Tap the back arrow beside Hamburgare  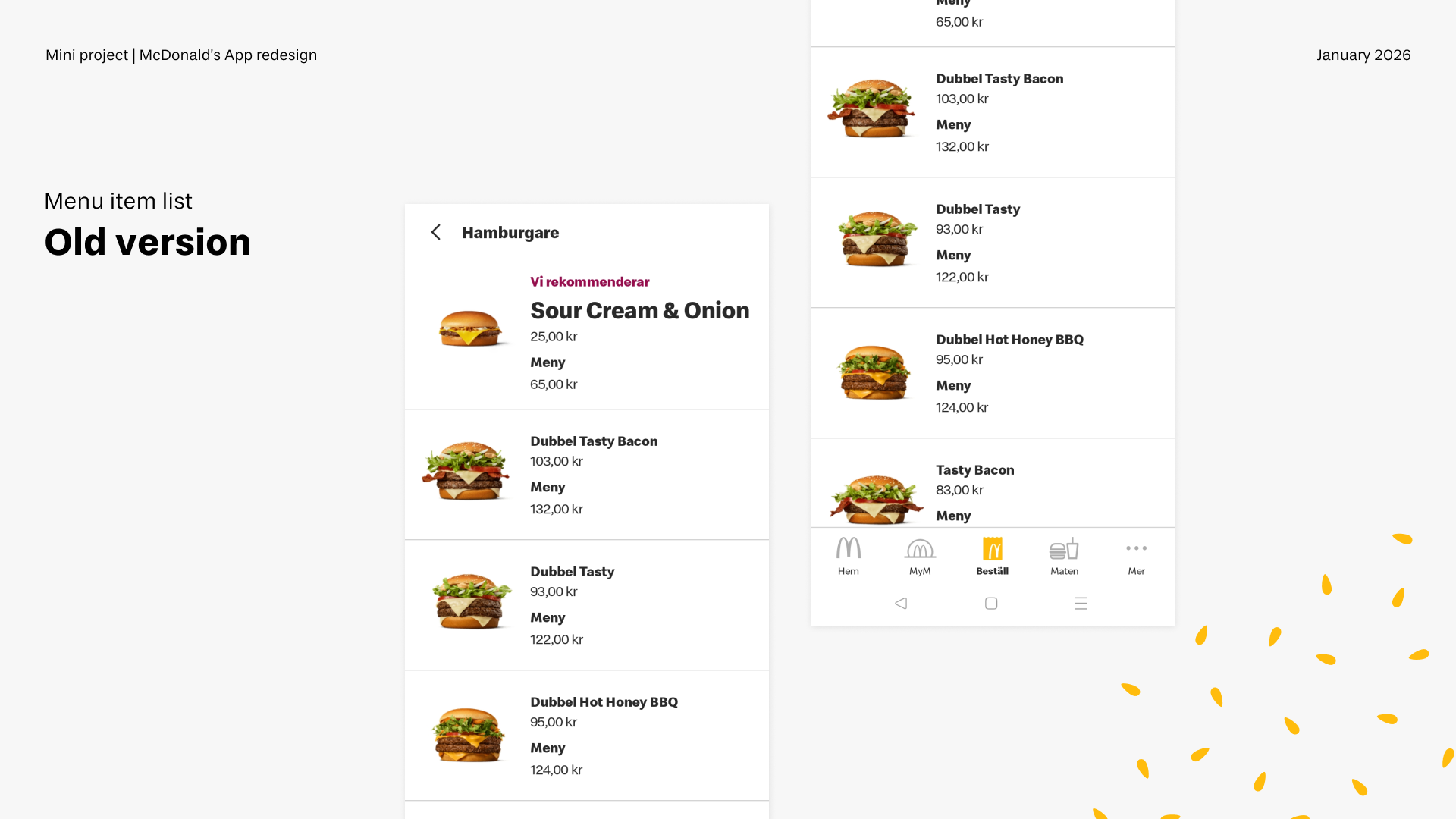(x=436, y=232)
